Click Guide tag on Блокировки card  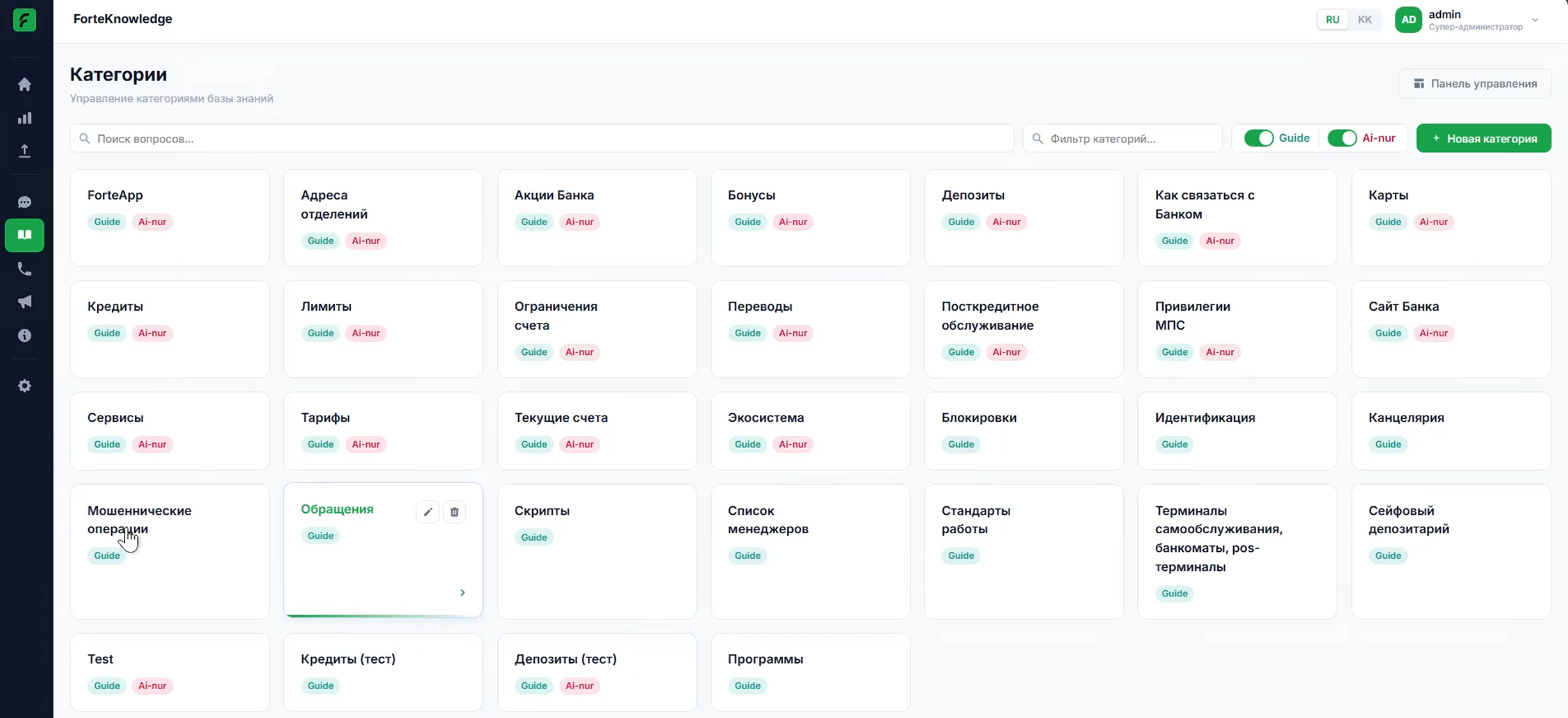pos(960,444)
